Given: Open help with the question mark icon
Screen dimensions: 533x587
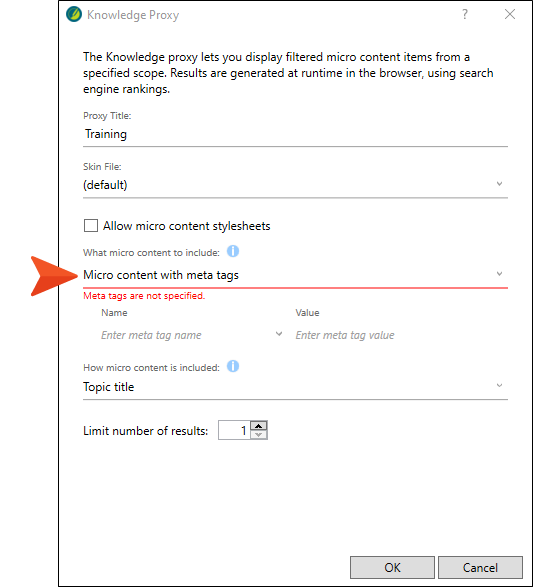Looking at the screenshot, I should pyautogui.click(x=465, y=14).
